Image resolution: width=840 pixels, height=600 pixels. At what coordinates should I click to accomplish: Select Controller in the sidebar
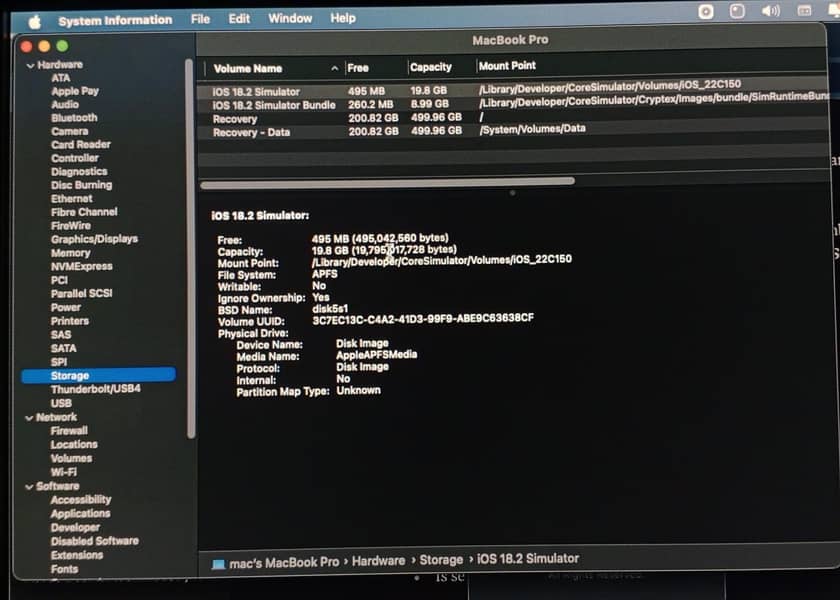[x=74, y=158]
